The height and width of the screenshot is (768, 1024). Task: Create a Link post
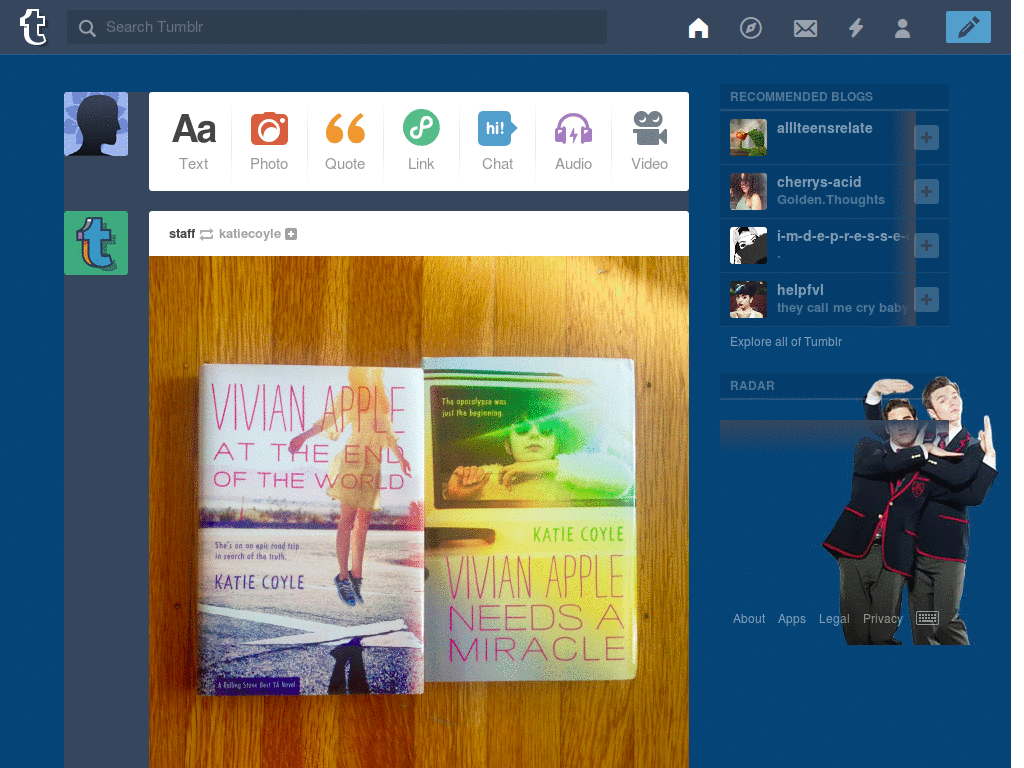pyautogui.click(x=421, y=141)
